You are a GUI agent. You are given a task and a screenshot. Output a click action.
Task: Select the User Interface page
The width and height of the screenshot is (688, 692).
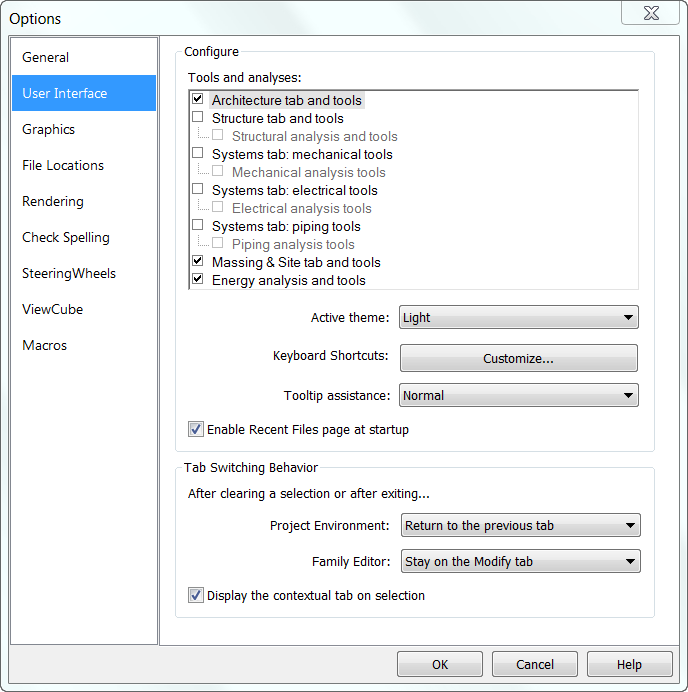[84, 93]
